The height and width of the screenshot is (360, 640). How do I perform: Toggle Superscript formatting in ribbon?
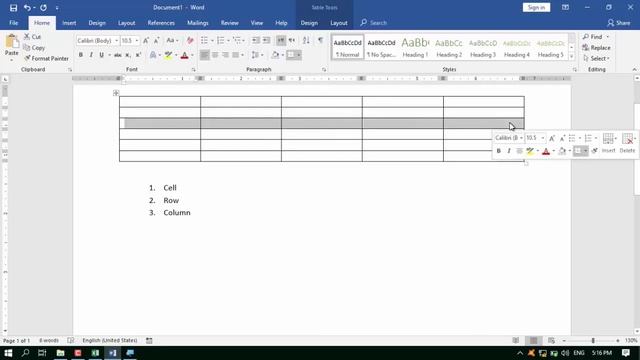(138, 55)
